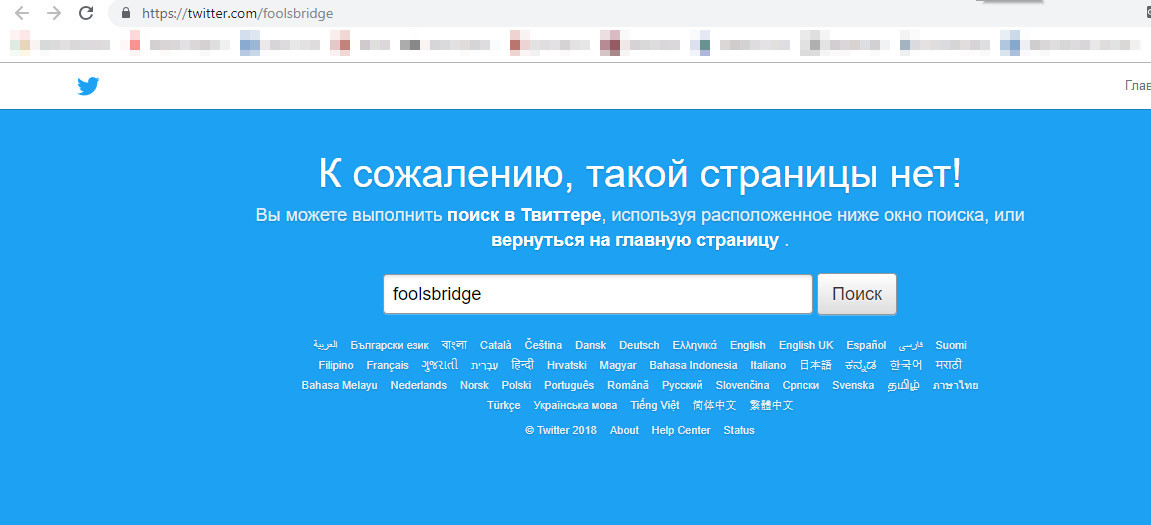Select हिन्दी language link

(523, 365)
